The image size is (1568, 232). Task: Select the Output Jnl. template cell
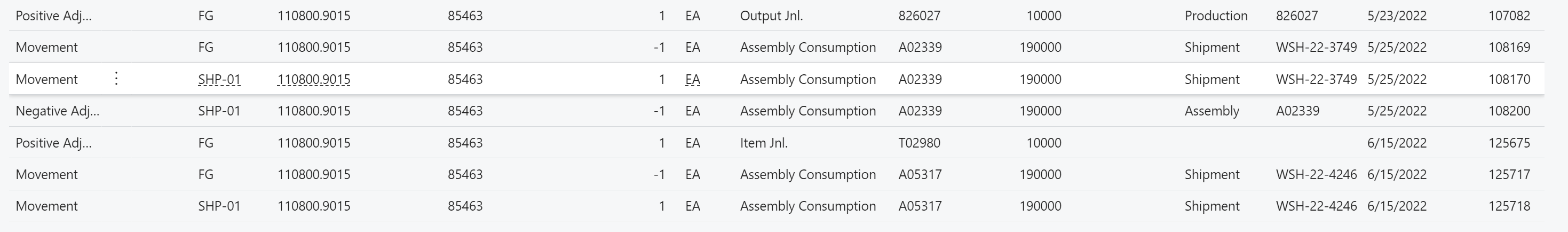(771, 16)
